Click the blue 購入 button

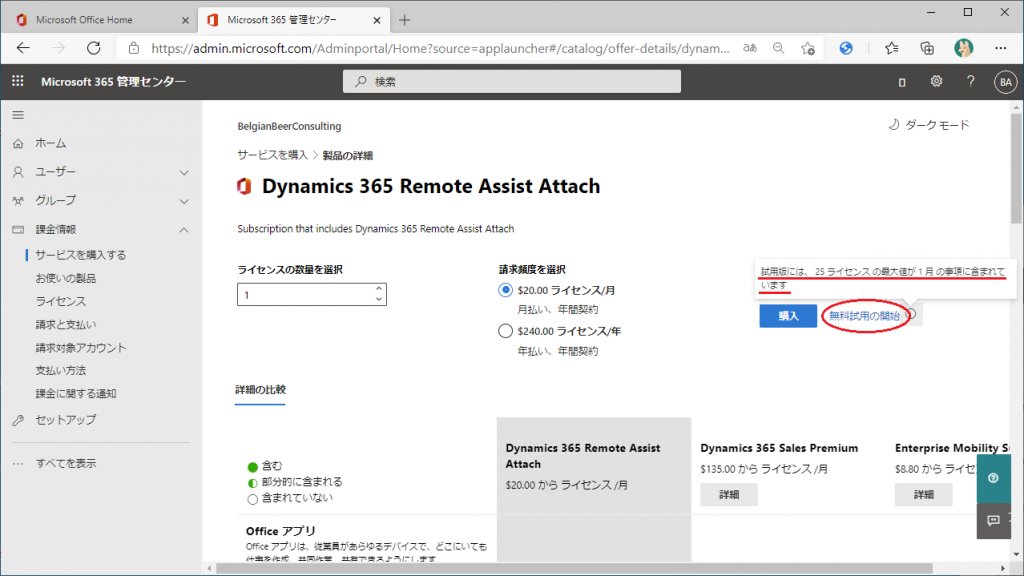point(788,316)
